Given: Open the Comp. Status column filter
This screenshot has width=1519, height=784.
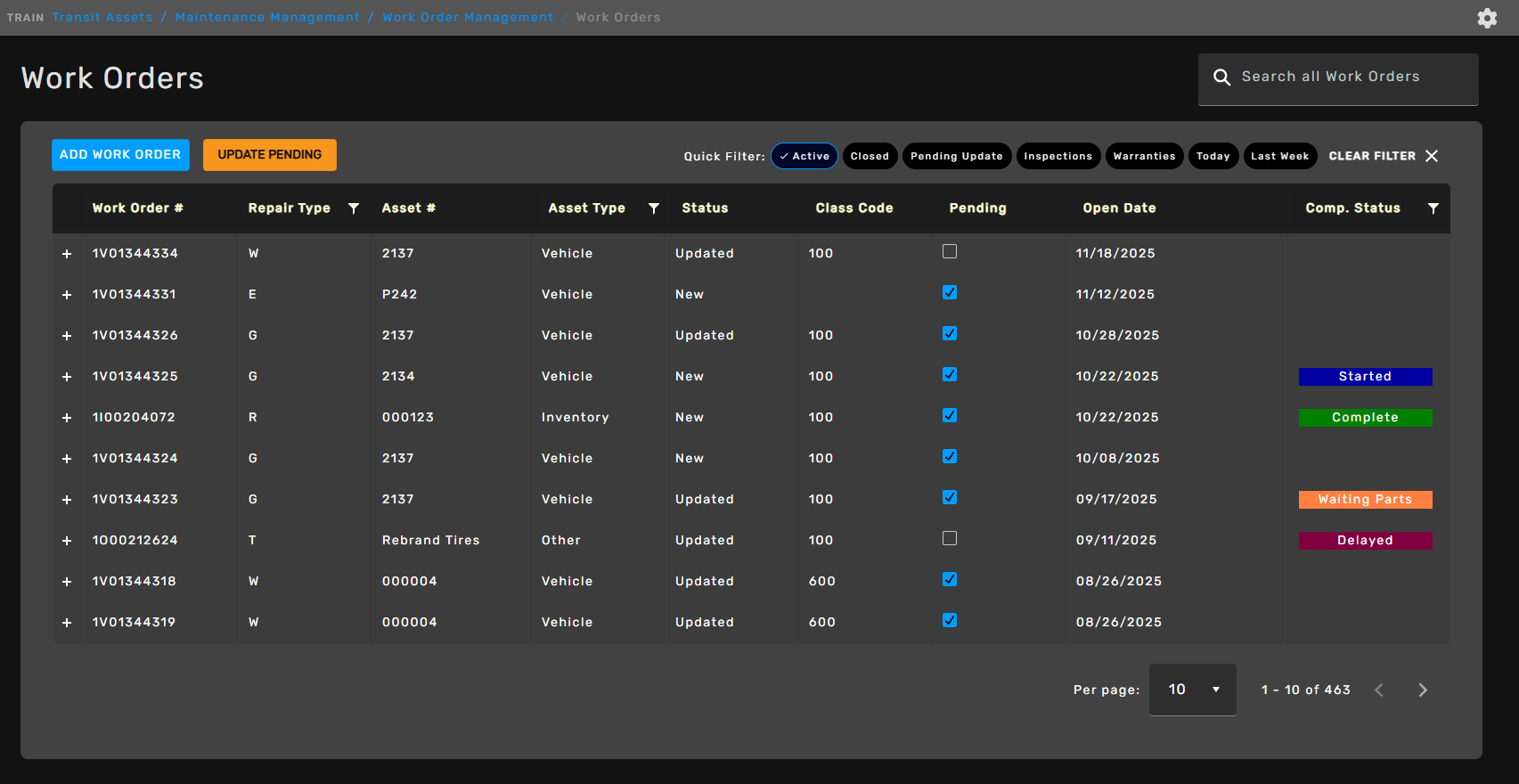Looking at the screenshot, I should 1433,208.
